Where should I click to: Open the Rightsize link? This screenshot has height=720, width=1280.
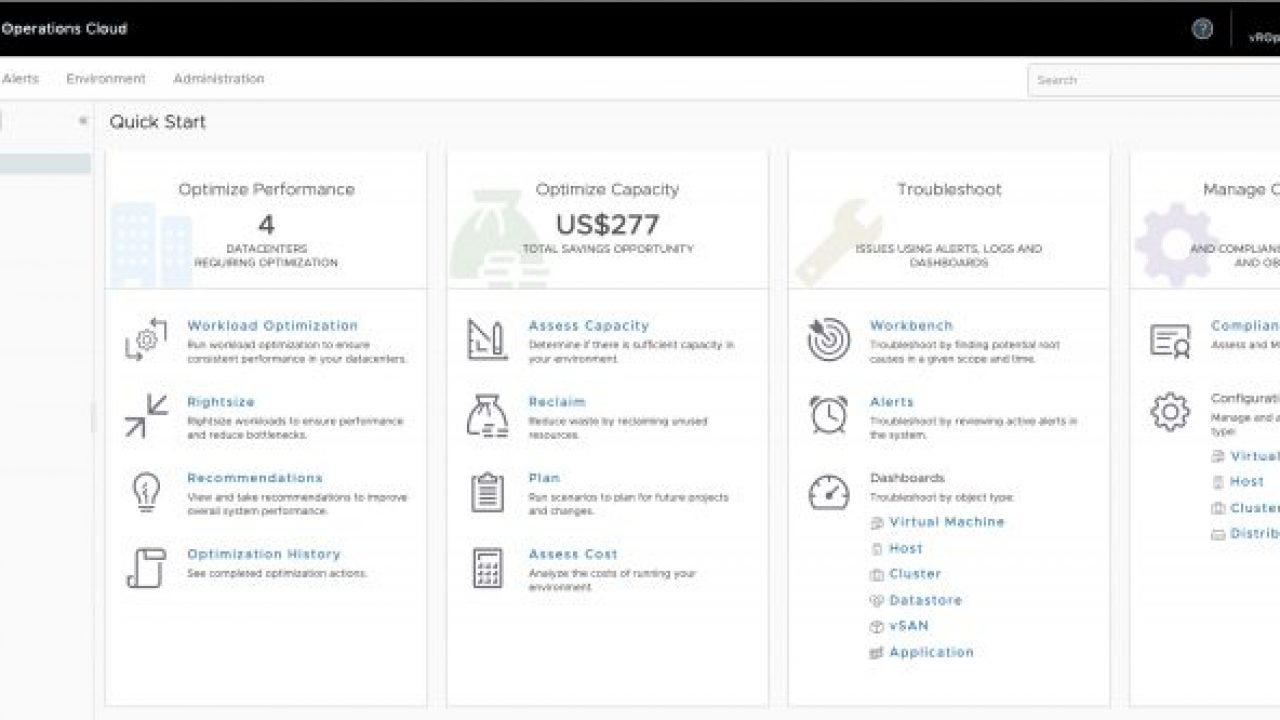[221, 401]
